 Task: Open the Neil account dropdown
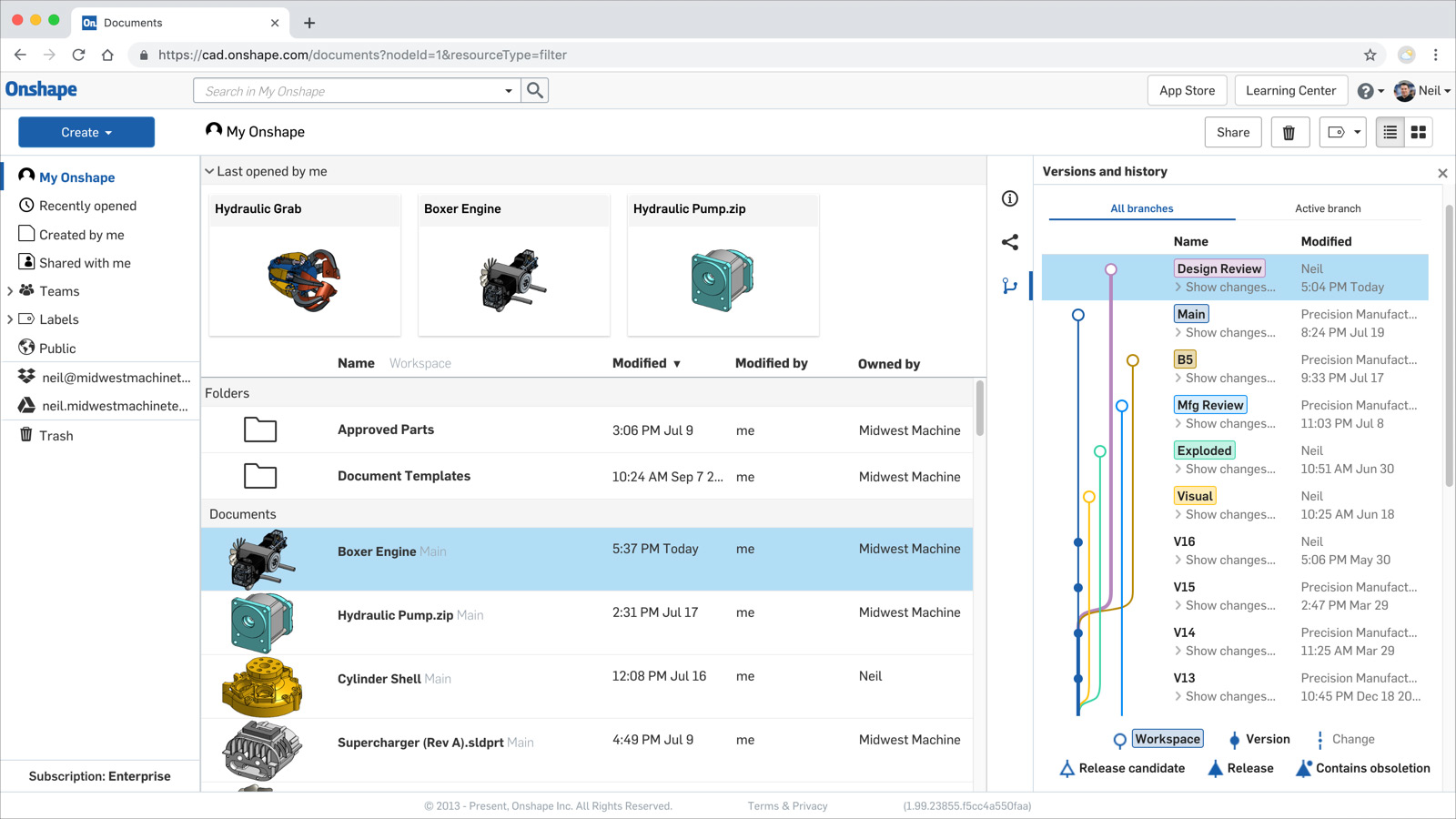pyautogui.click(x=1422, y=90)
